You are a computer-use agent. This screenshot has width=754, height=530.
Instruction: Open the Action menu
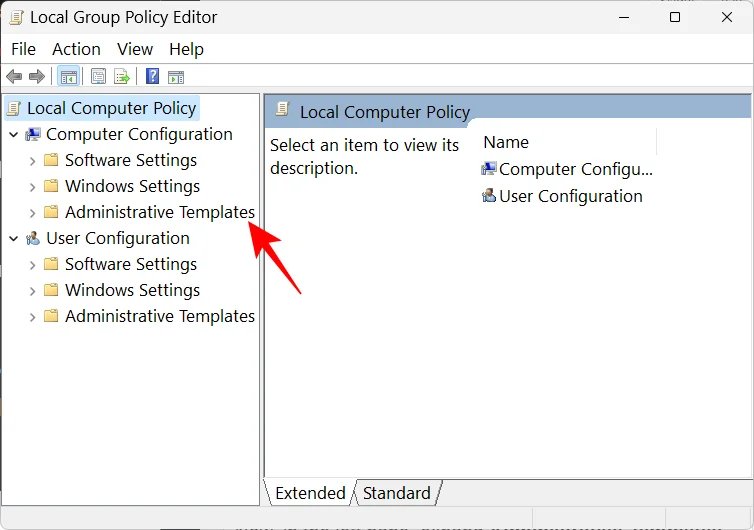pyautogui.click(x=76, y=49)
